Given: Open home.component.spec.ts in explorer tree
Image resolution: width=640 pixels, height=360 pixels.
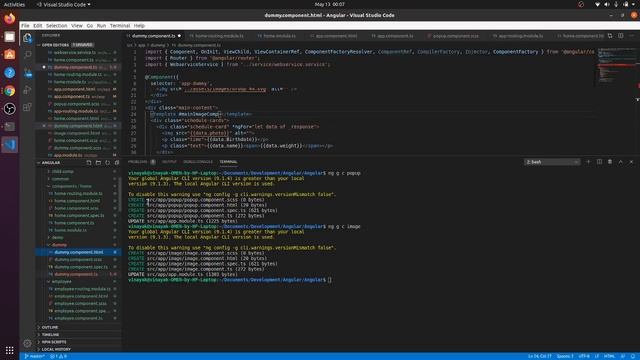Looking at the screenshot, I should [x=79, y=216].
